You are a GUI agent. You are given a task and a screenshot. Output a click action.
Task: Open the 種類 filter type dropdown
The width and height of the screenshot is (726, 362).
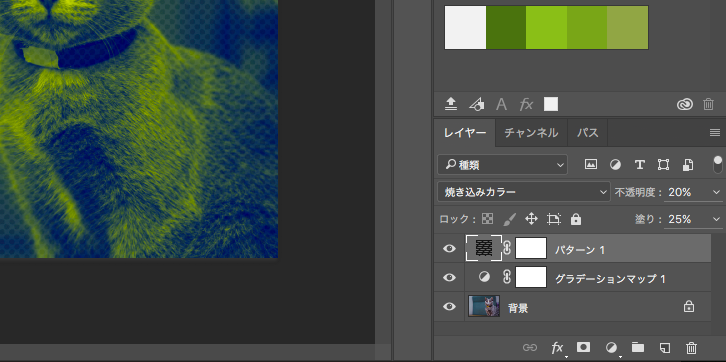tap(502, 165)
